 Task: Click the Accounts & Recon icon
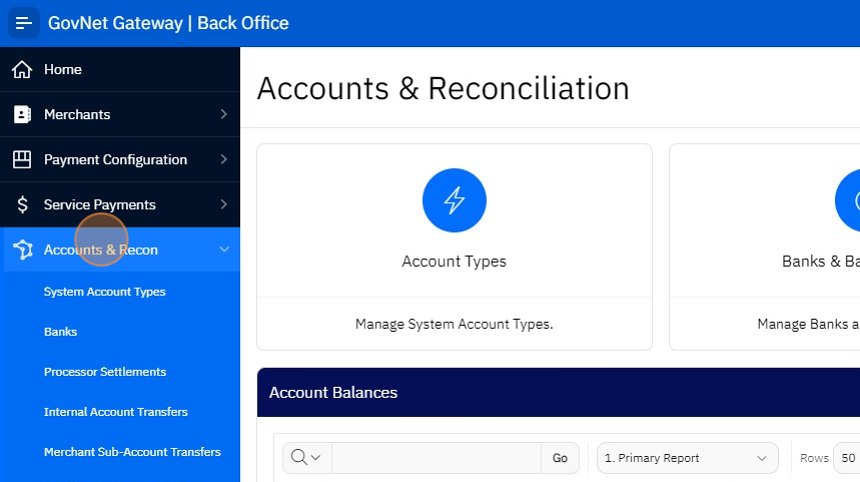[22, 250]
